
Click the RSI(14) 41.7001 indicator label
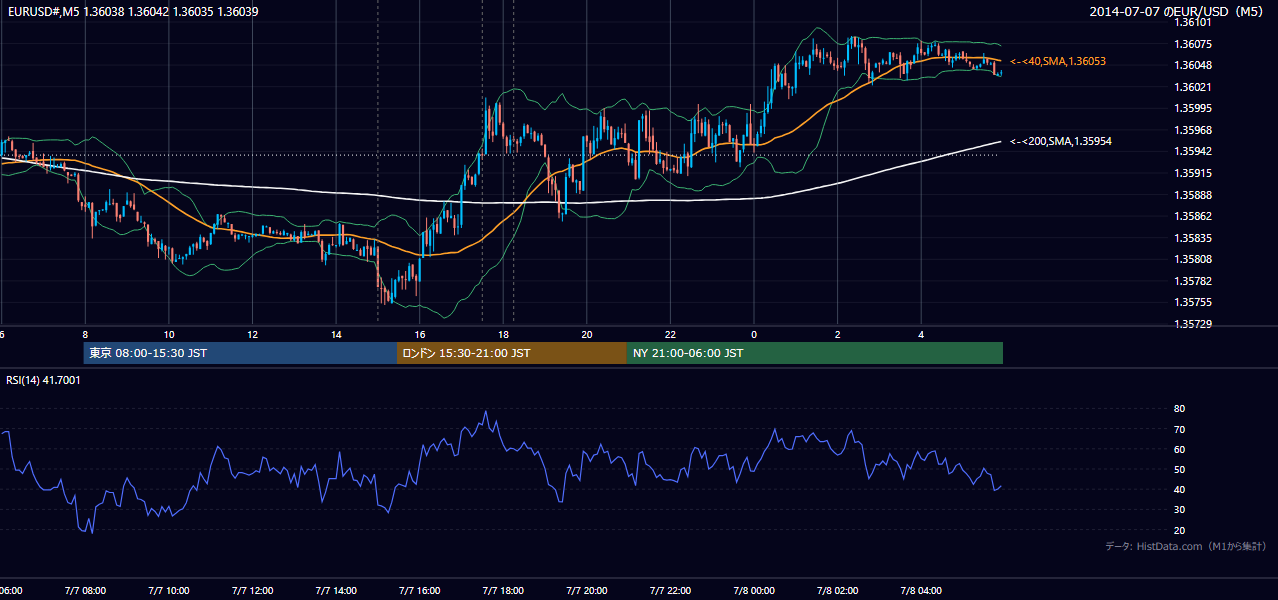pos(43,380)
